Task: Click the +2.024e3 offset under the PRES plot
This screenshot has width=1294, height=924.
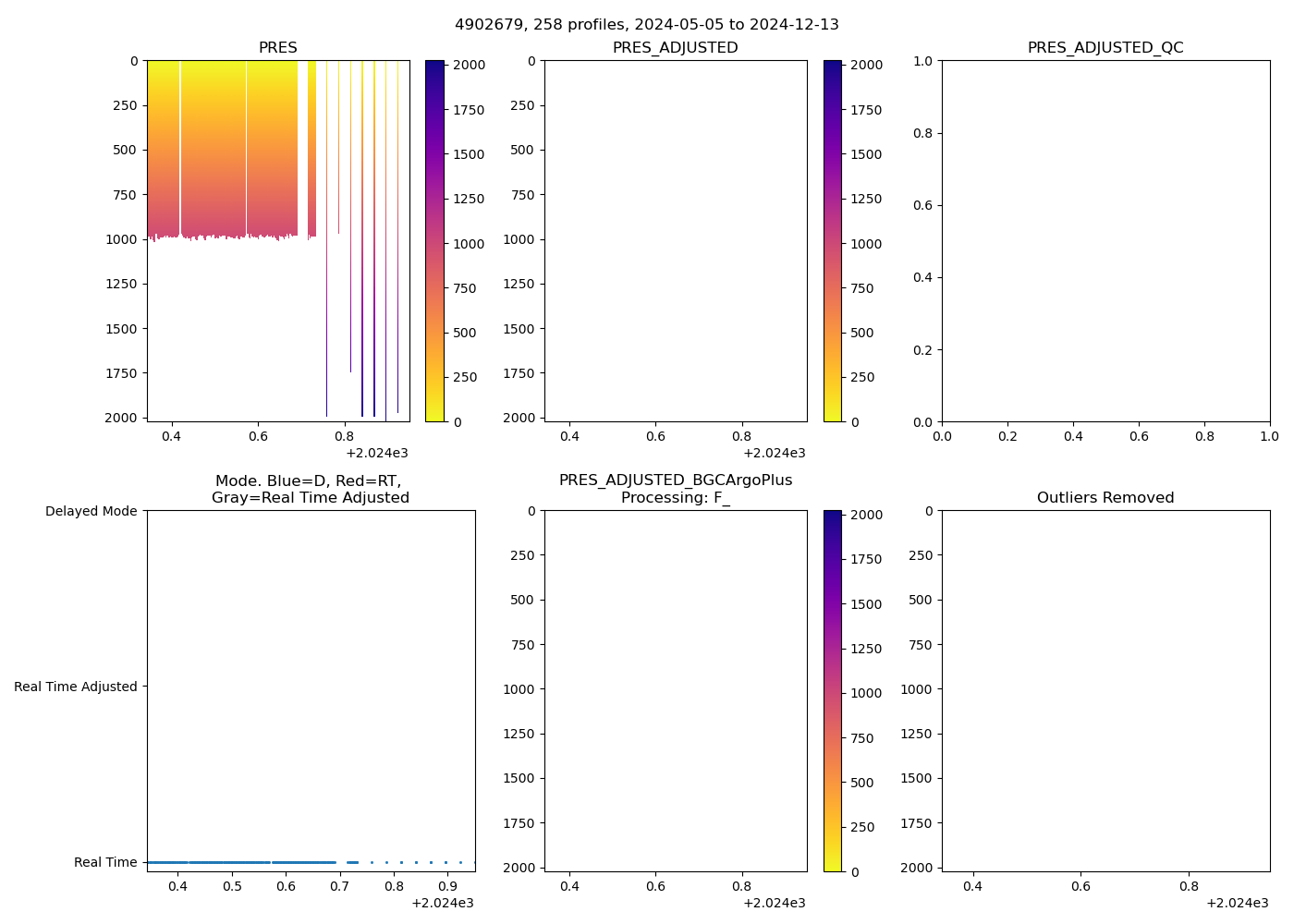Action: pos(377,453)
